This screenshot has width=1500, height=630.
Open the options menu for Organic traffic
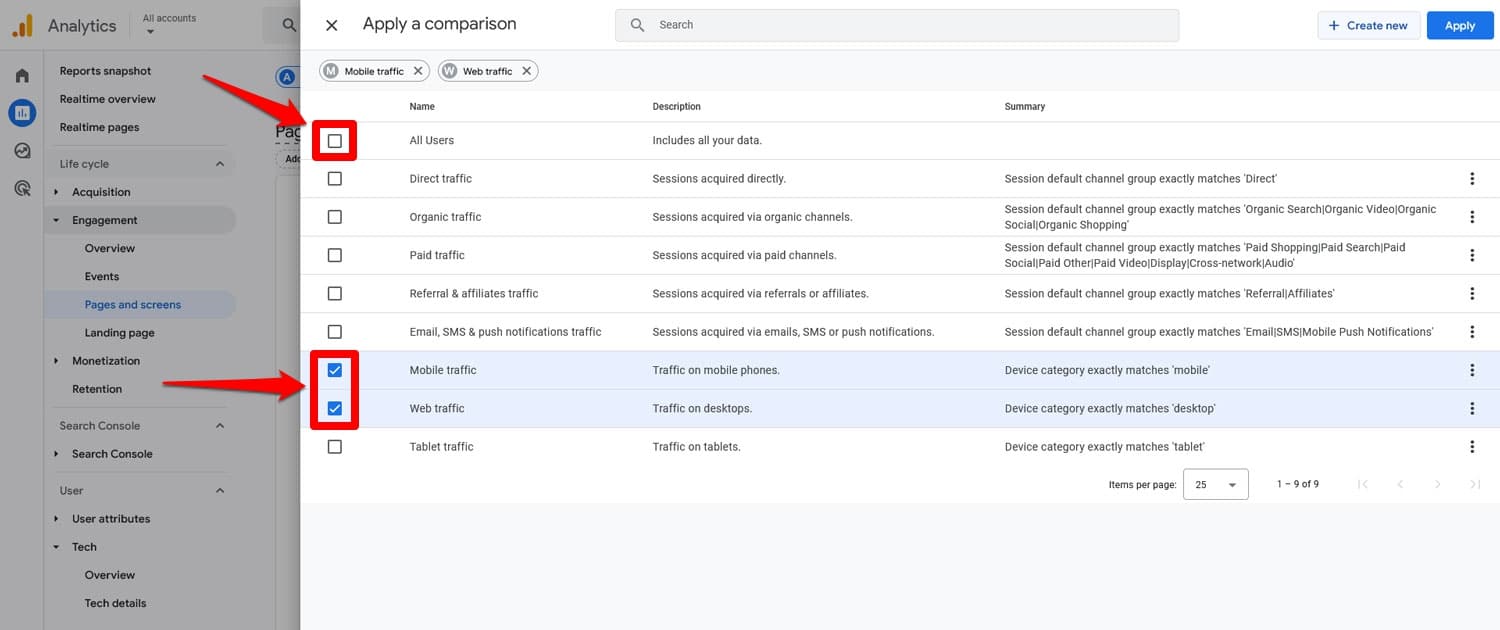click(1472, 216)
